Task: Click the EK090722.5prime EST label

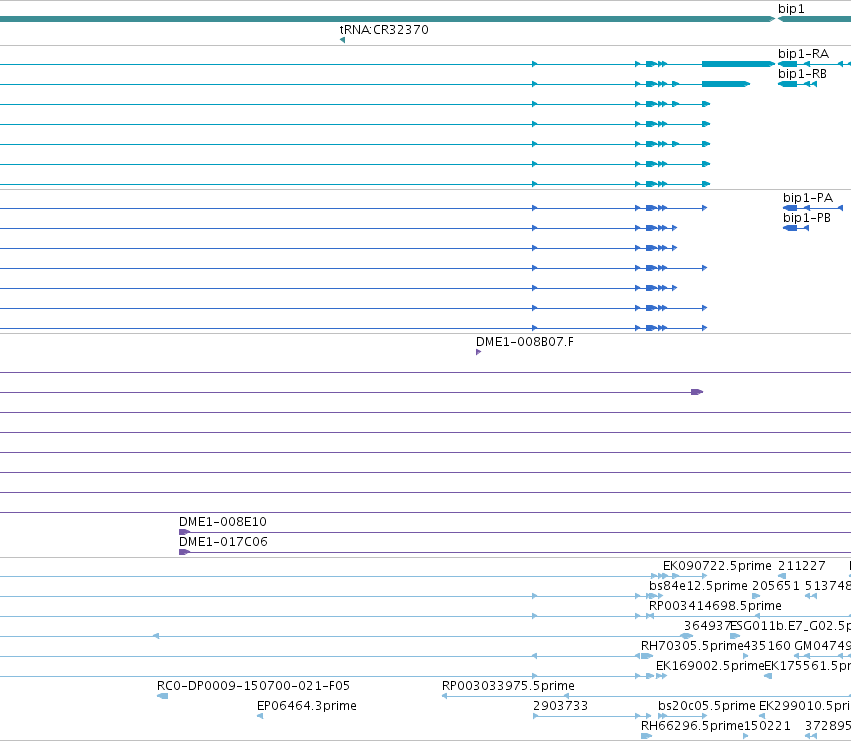Action: [717, 566]
